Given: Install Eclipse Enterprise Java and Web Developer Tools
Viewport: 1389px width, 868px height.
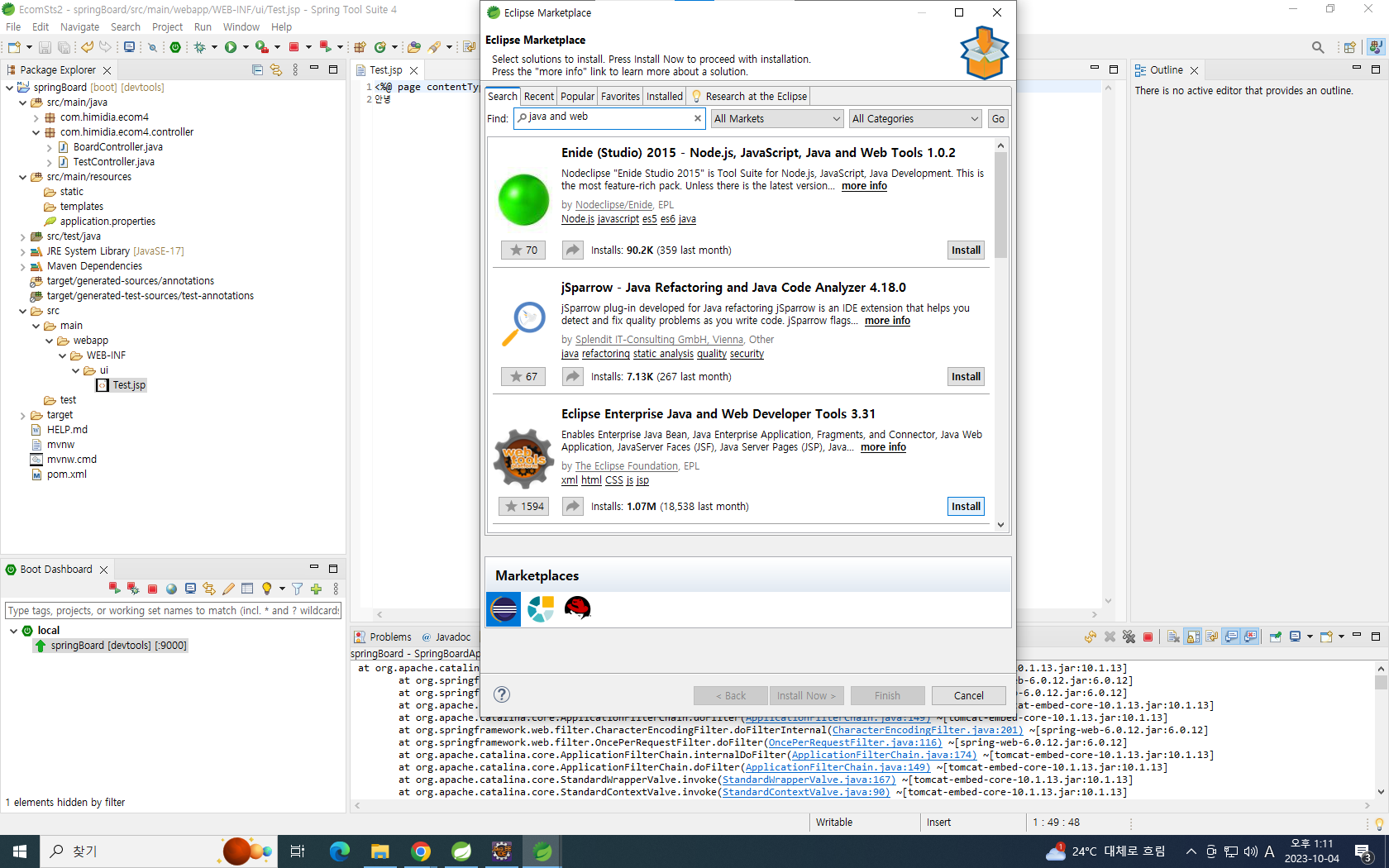Looking at the screenshot, I should point(966,506).
